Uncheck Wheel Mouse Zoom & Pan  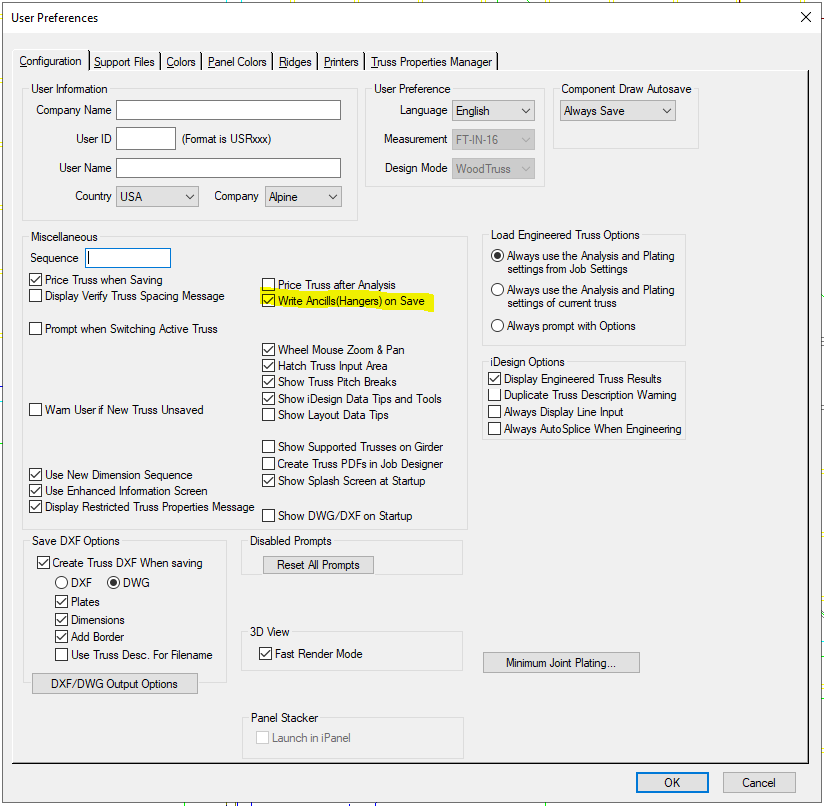pos(268,349)
